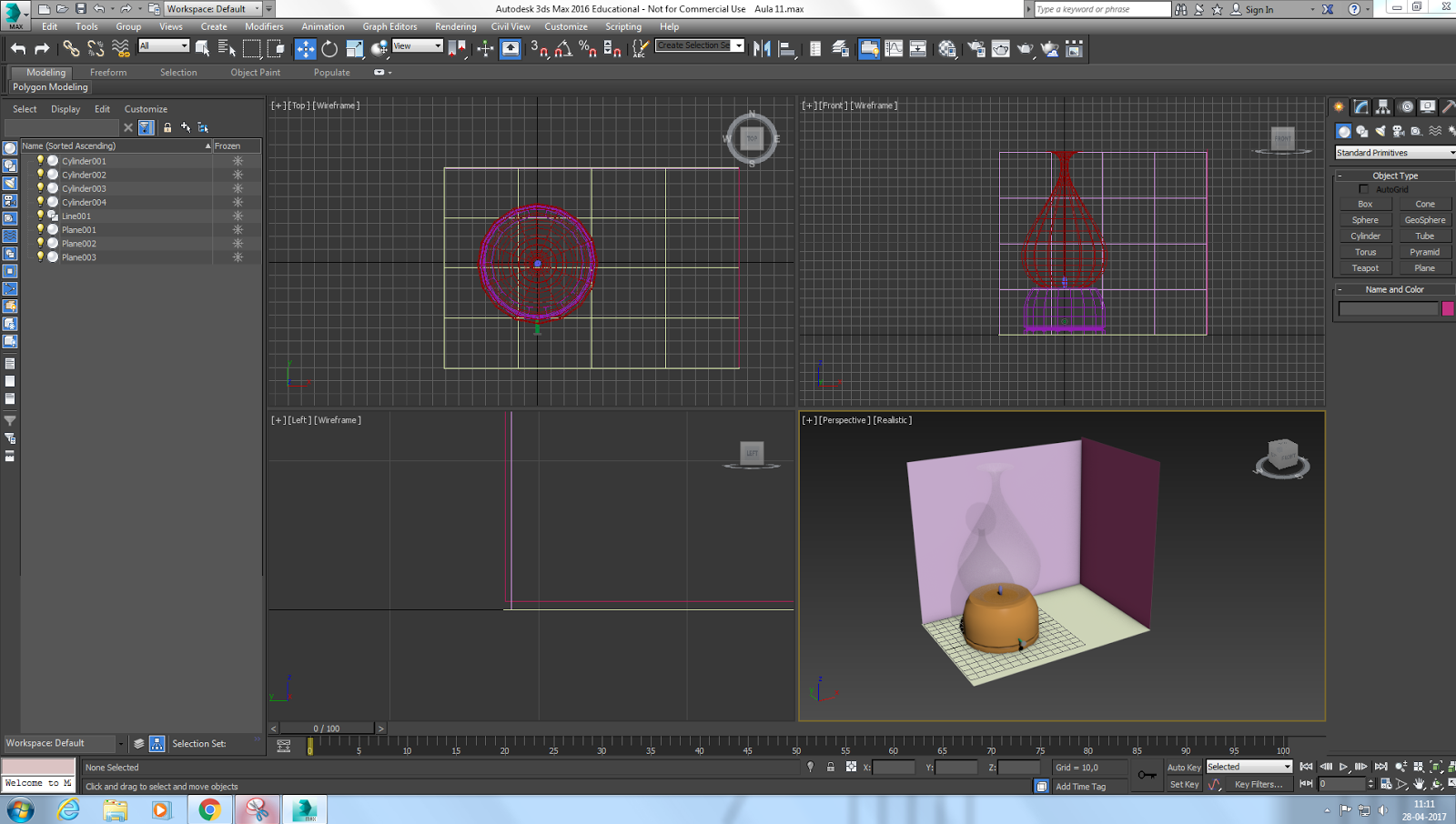Select the Lights create category
Screen dimensions: 1456x824
point(1380,131)
